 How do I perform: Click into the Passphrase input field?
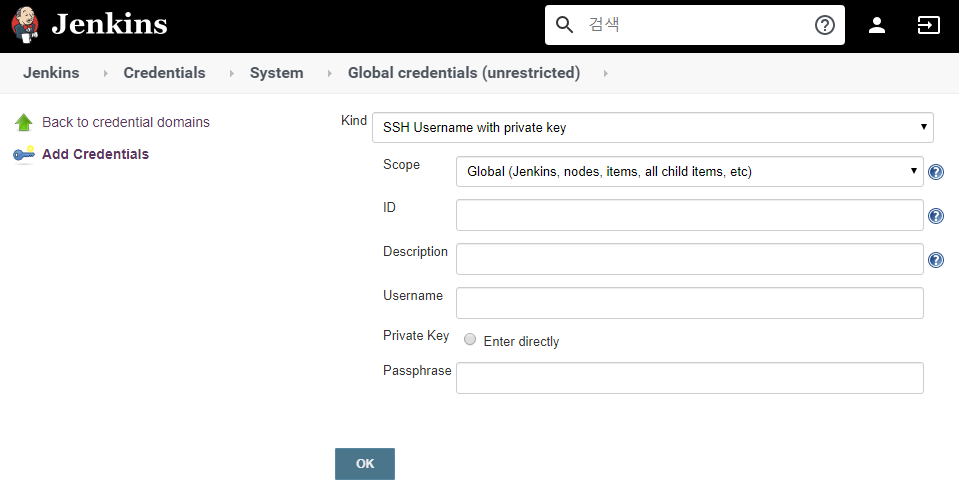point(690,378)
